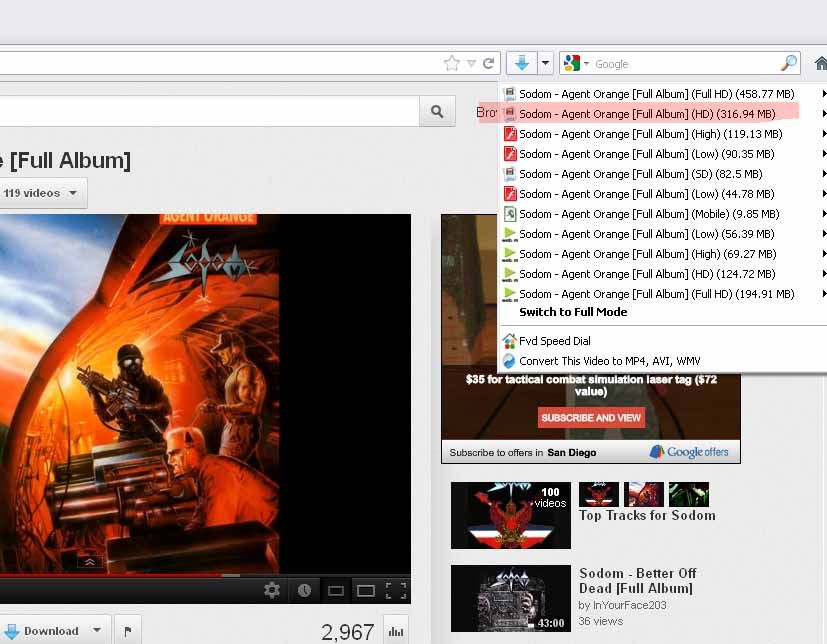This screenshot has width=827, height=644.
Task: Open the URL history dropdown arrow
Action: click(472, 64)
